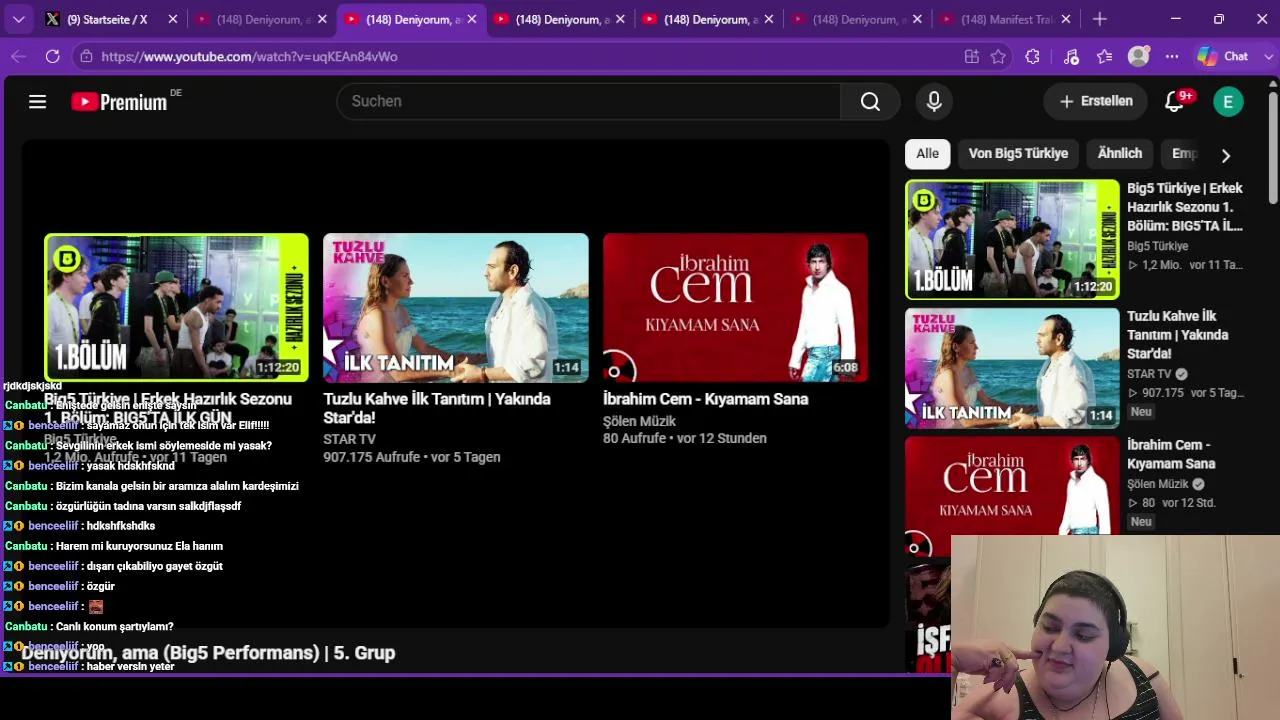
Task: Open Şölen Müzik channel under end-screen card
Action: (x=639, y=421)
